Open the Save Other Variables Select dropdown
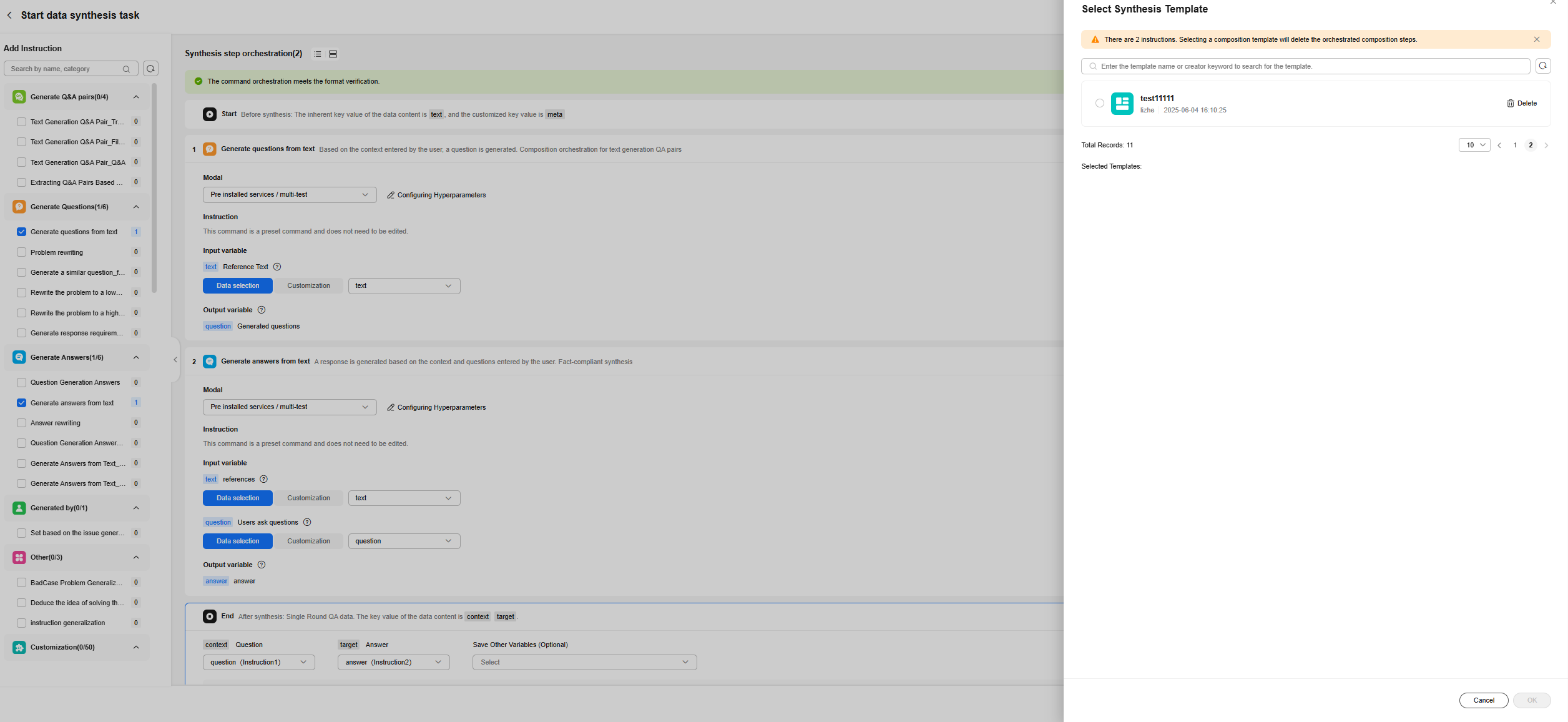The image size is (1568, 722). point(584,662)
